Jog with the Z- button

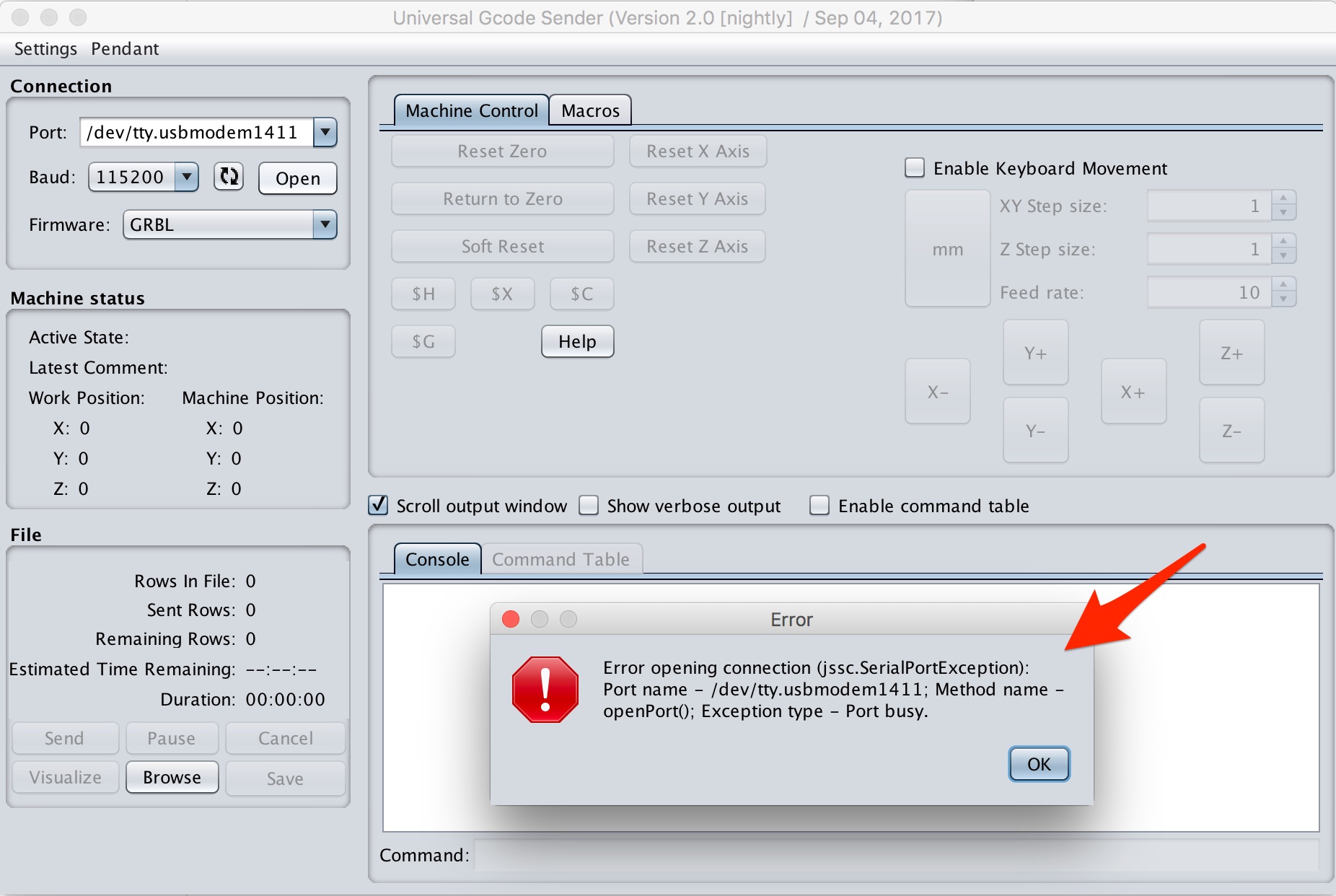[1231, 431]
